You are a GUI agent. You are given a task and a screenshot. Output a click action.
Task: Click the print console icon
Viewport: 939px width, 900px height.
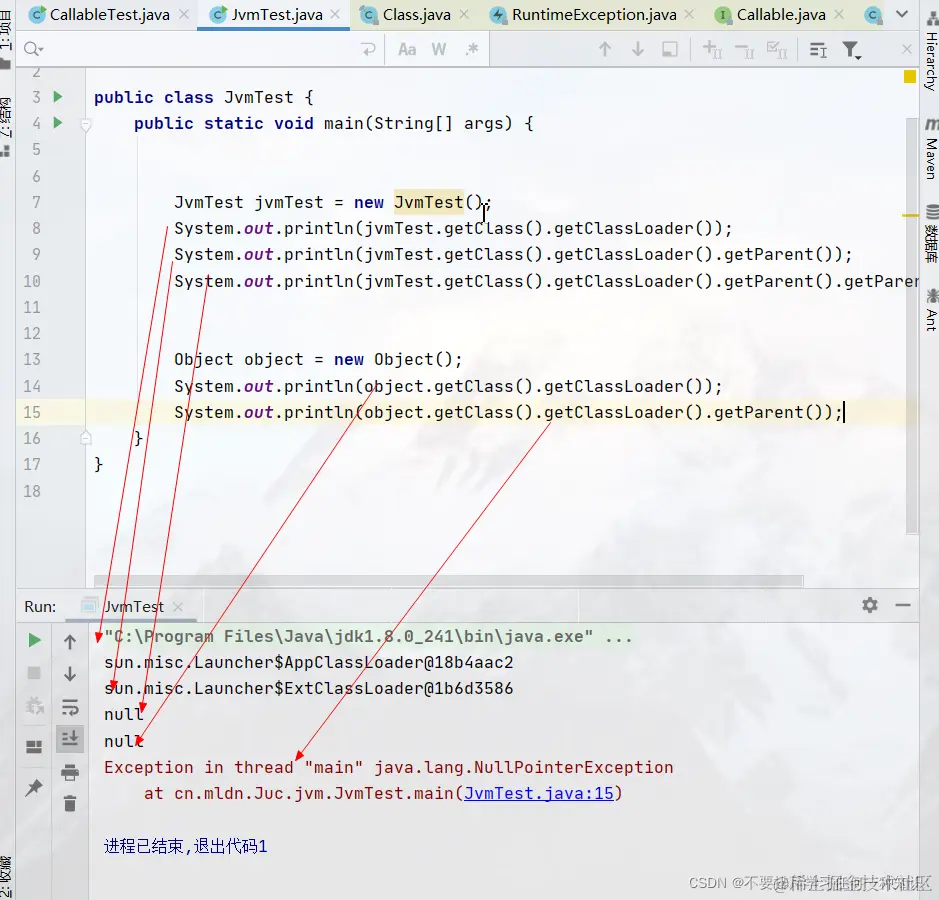[x=70, y=772]
